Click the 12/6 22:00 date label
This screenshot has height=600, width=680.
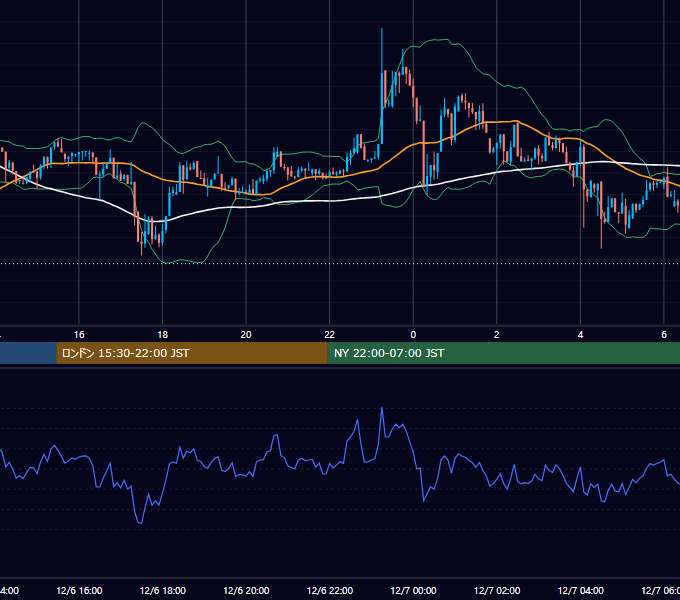click(330, 590)
